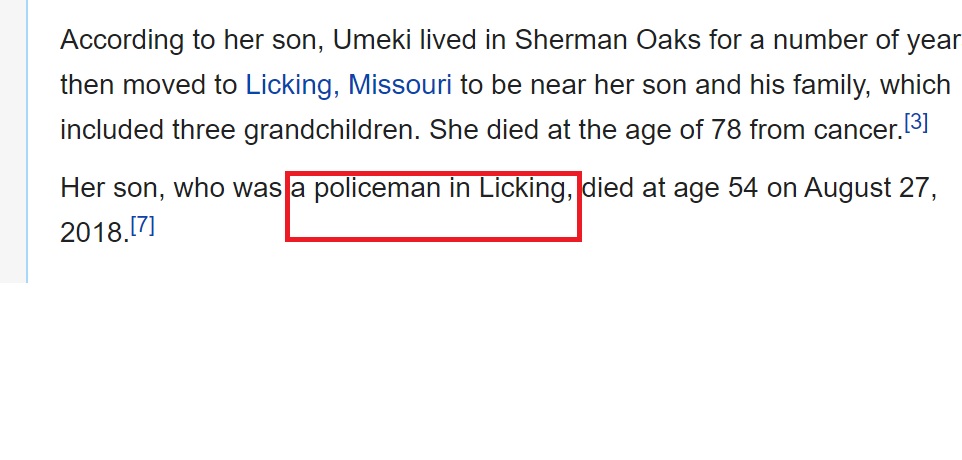Click the left vertical border line

[27, 140]
